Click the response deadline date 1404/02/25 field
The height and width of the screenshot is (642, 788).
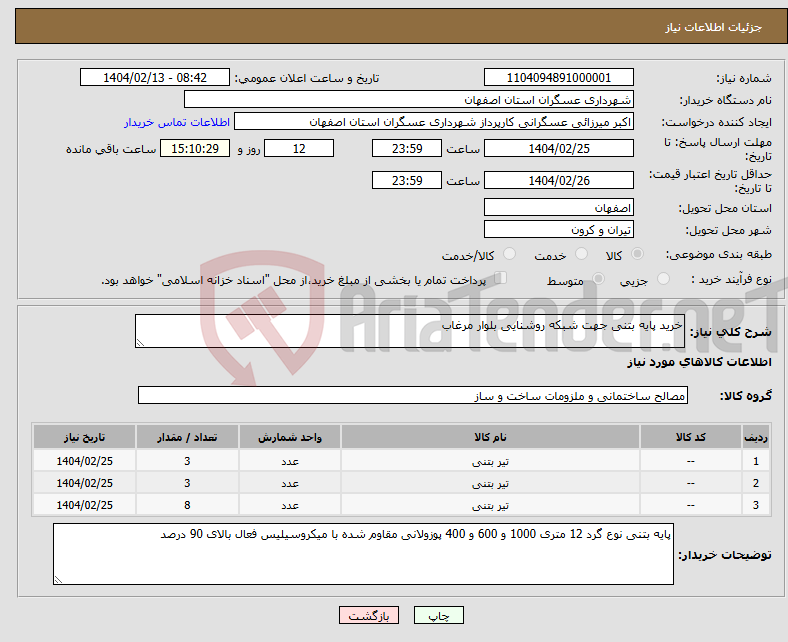coord(558,148)
